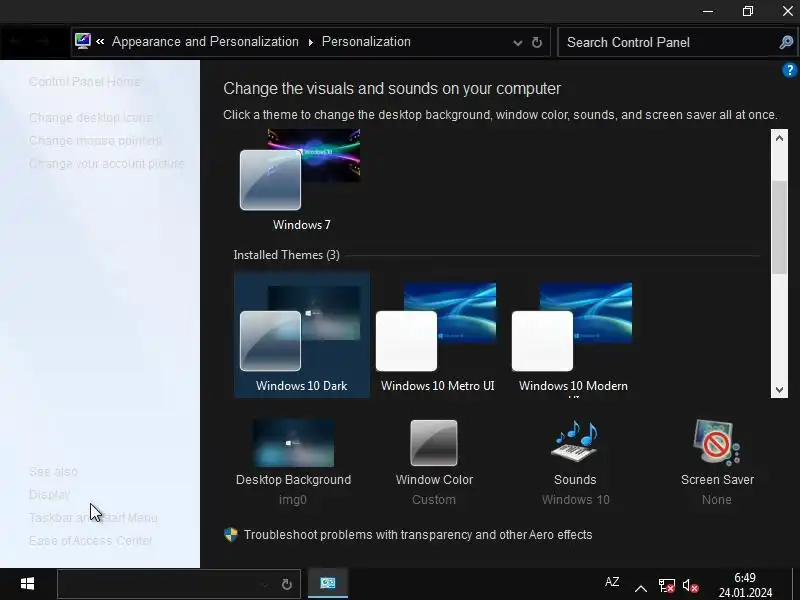Click the muted volume tray icon

[x=690, y=586]
